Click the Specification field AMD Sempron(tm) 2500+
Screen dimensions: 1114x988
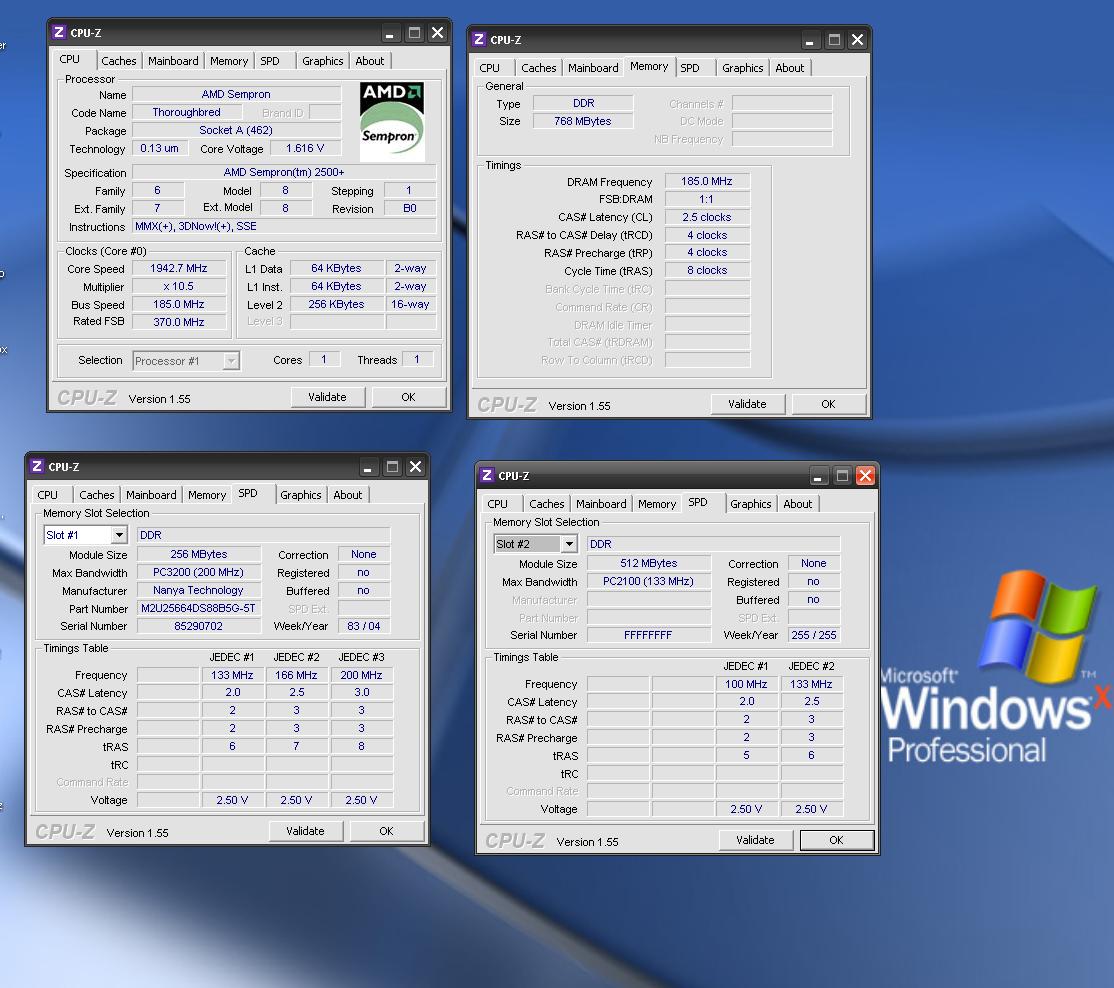(284, 173)
